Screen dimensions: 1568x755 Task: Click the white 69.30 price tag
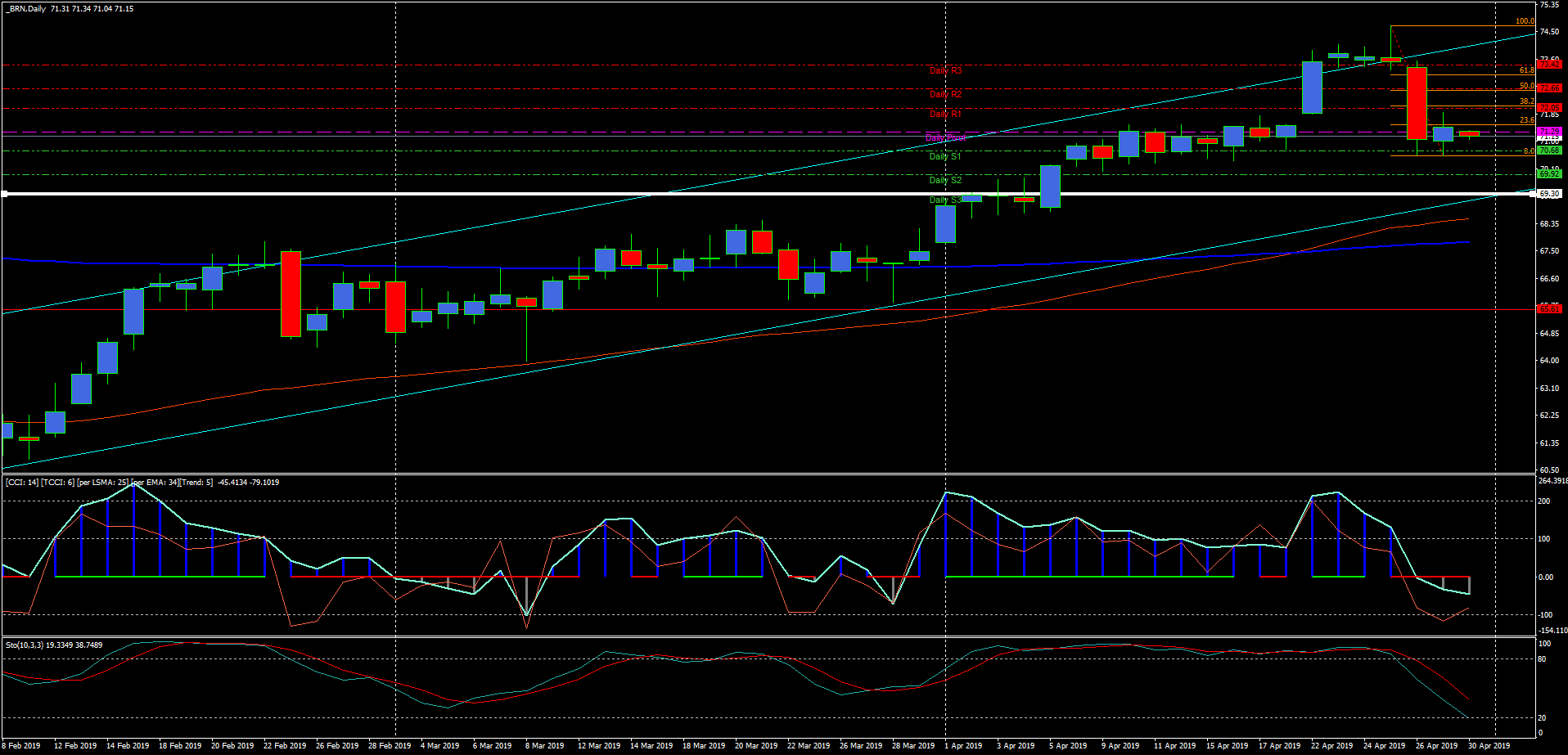tap(1549, 194)
